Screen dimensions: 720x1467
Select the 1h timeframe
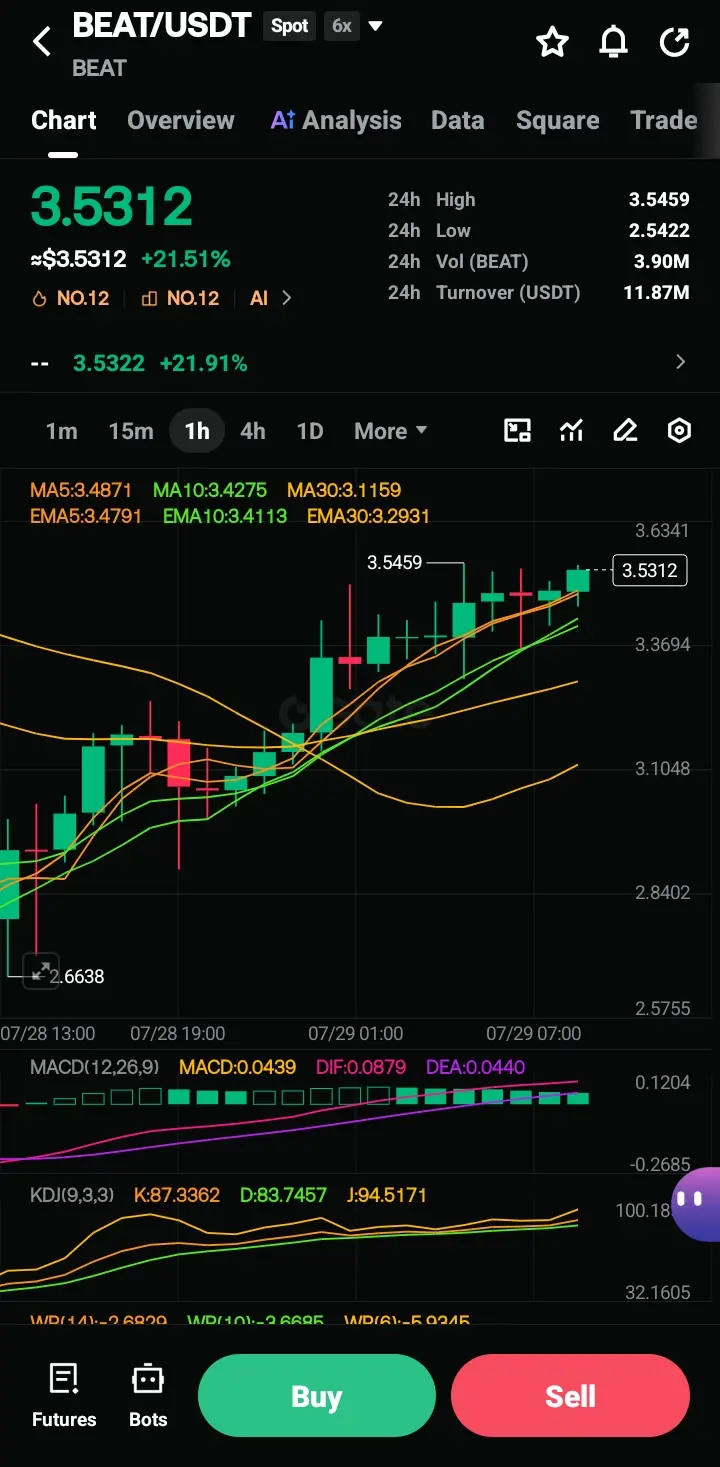pyautogui.click(x=197, y=431)
